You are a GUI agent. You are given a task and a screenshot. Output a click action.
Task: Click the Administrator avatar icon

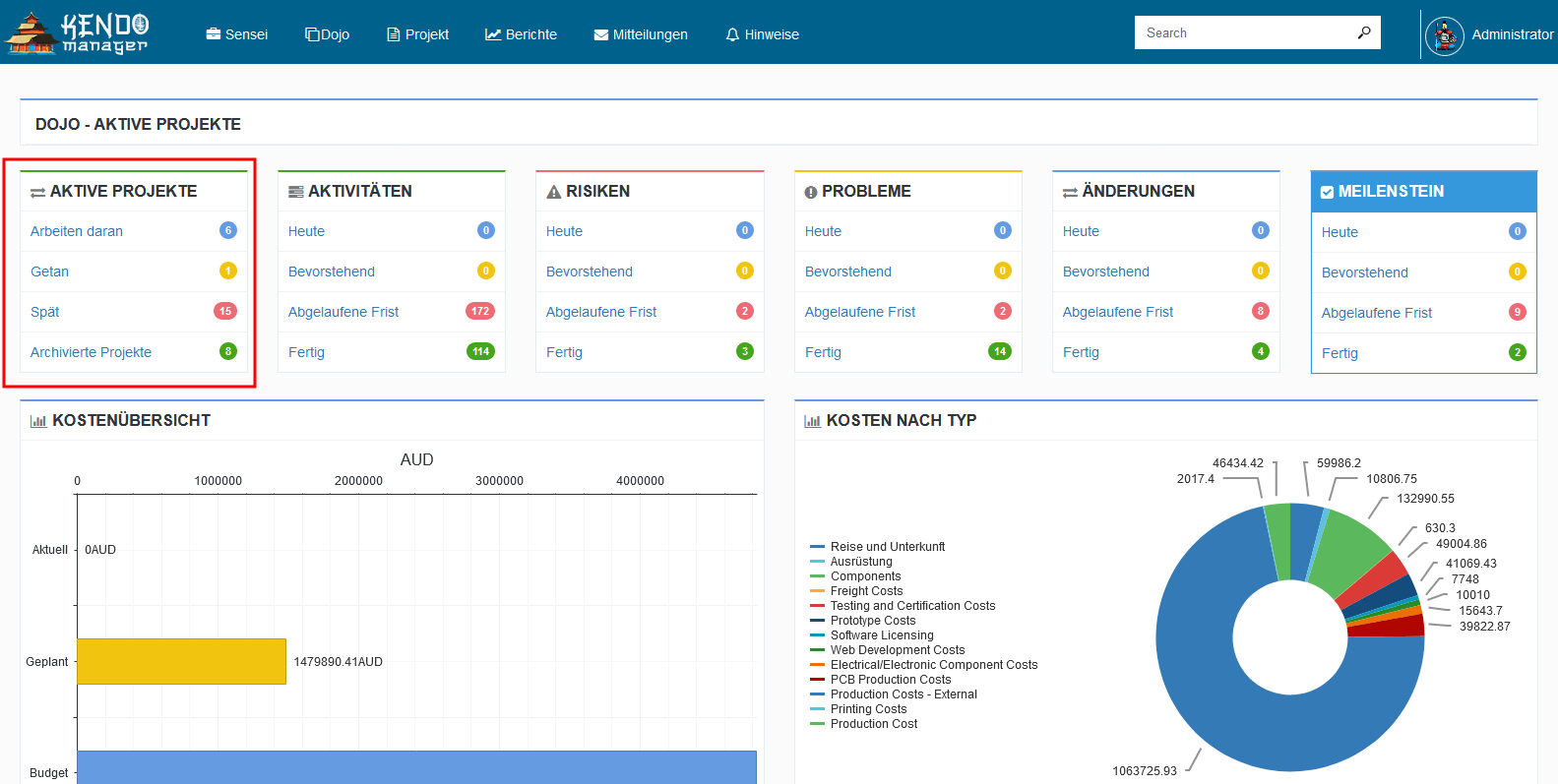(1444, 35)
